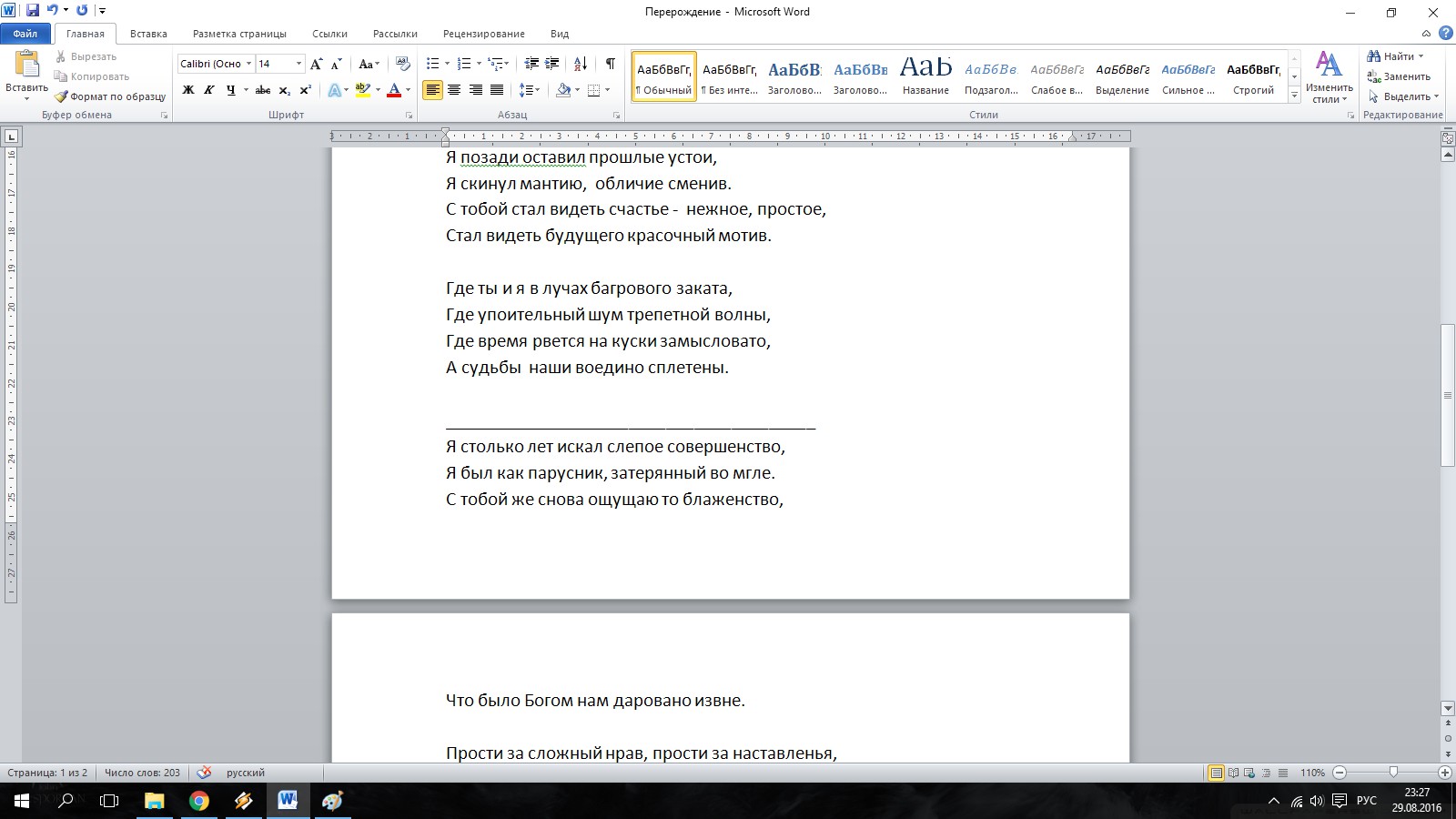Justify the paragraph text
1456x819 pixels.
(x=497, y=90)
